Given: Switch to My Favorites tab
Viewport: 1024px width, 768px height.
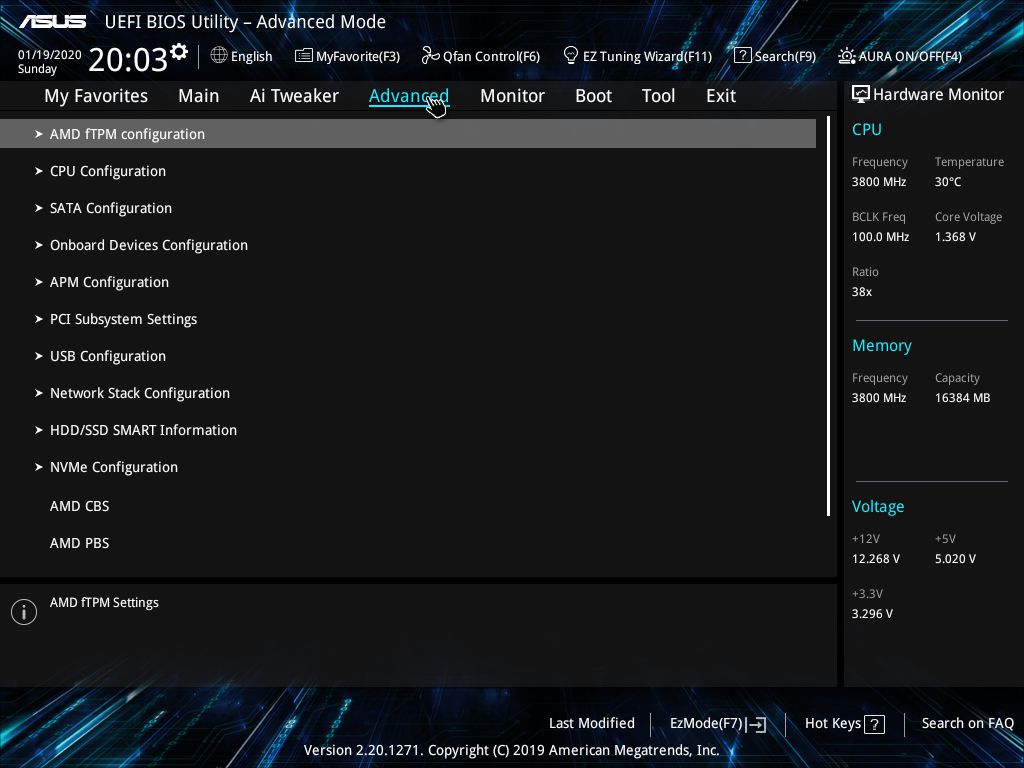Looking at the screenshot, I should pos(96,96).
